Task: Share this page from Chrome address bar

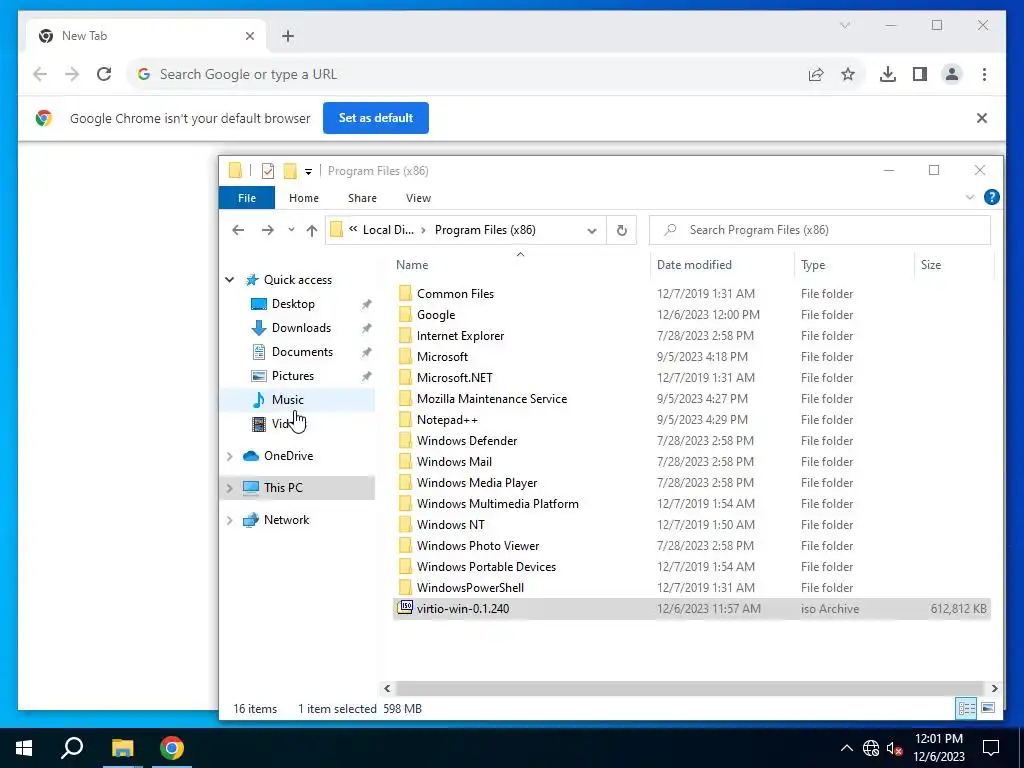Action: pos(816,74)
